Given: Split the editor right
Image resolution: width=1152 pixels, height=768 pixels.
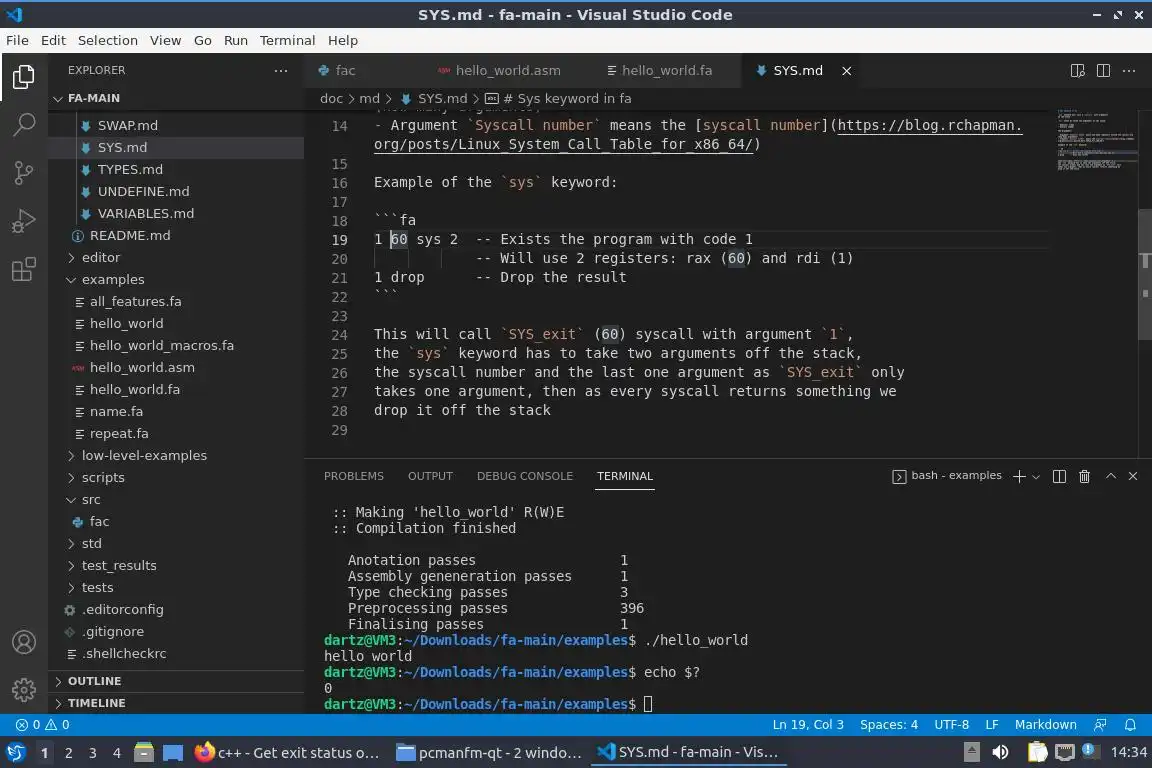Looking at the screenshot, I should 1104,71.
